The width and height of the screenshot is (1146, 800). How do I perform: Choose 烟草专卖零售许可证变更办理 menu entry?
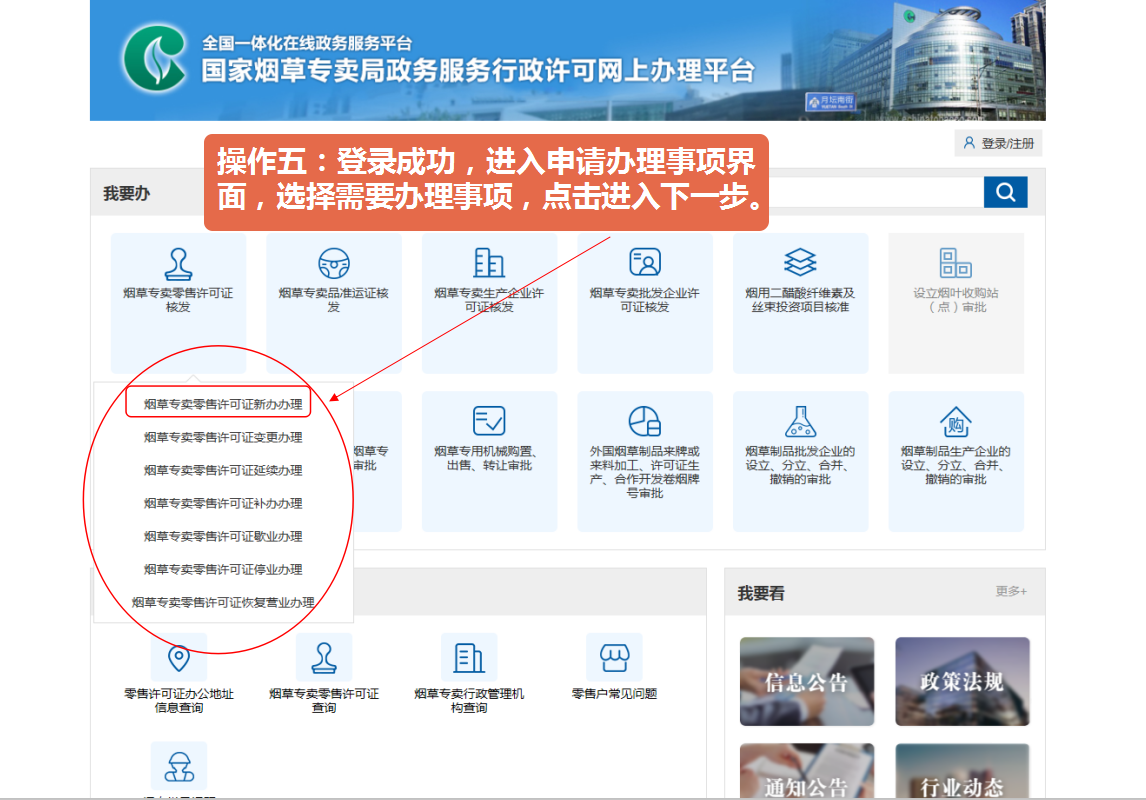point(223,437)
